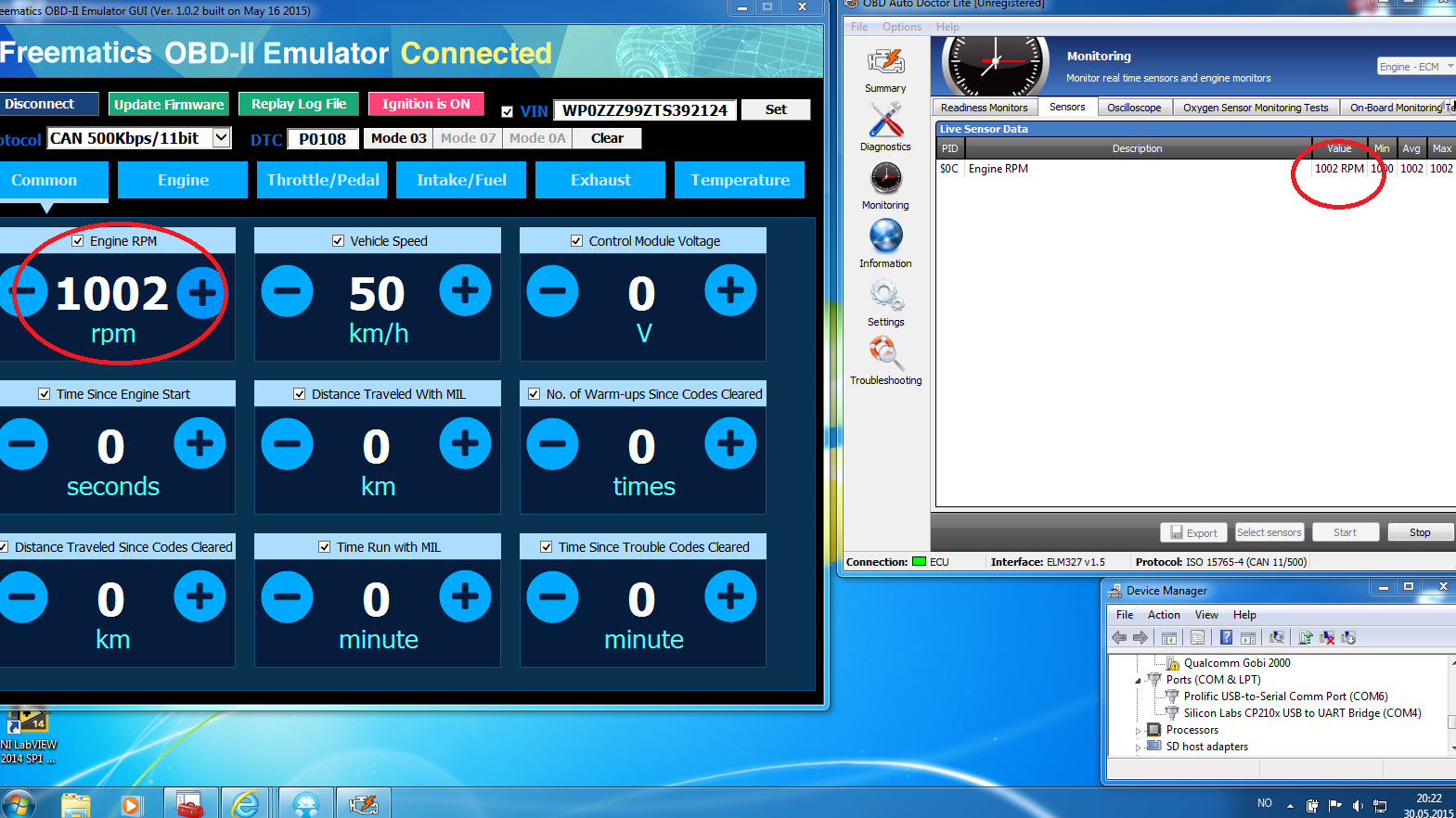Screen dimensions: 1456x818
Task: Click the Update Firmware button
Action: click(x=169, y=104)
